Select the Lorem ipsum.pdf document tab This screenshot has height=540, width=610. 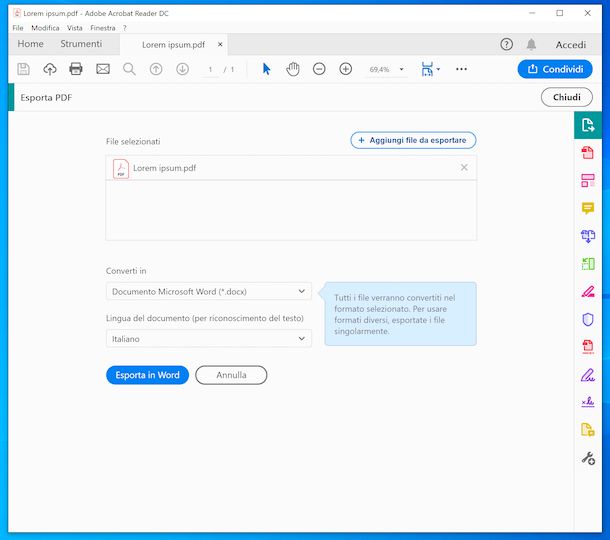174,45
